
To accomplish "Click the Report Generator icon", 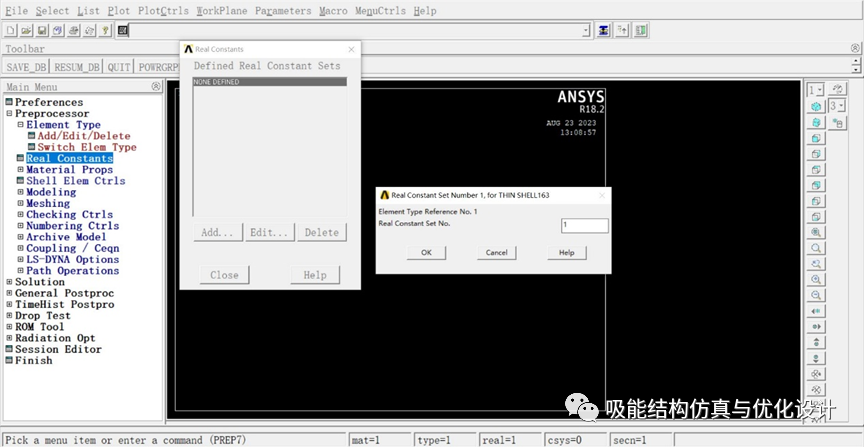I will [x=89, y=30].
